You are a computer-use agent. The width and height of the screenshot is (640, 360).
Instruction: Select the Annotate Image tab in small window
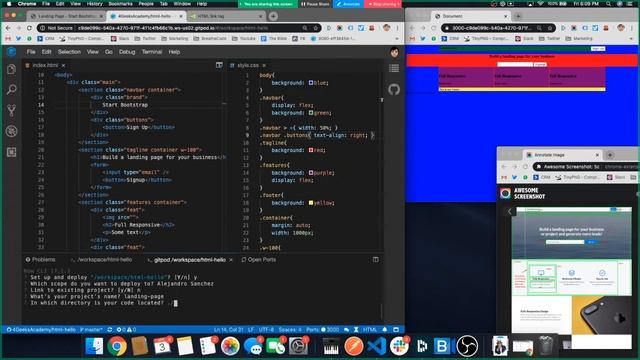click(x=563, y=155)
